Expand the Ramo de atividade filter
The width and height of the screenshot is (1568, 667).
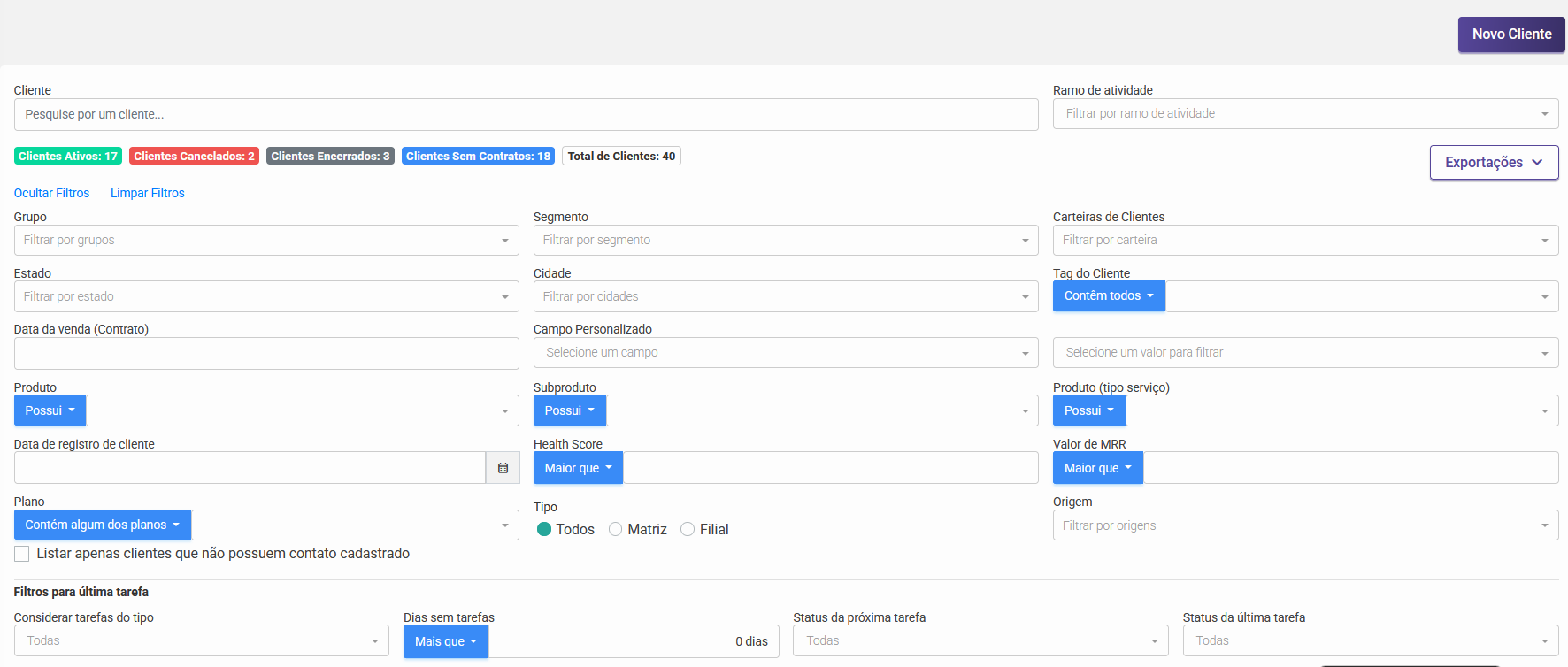tap(1305, 114)
